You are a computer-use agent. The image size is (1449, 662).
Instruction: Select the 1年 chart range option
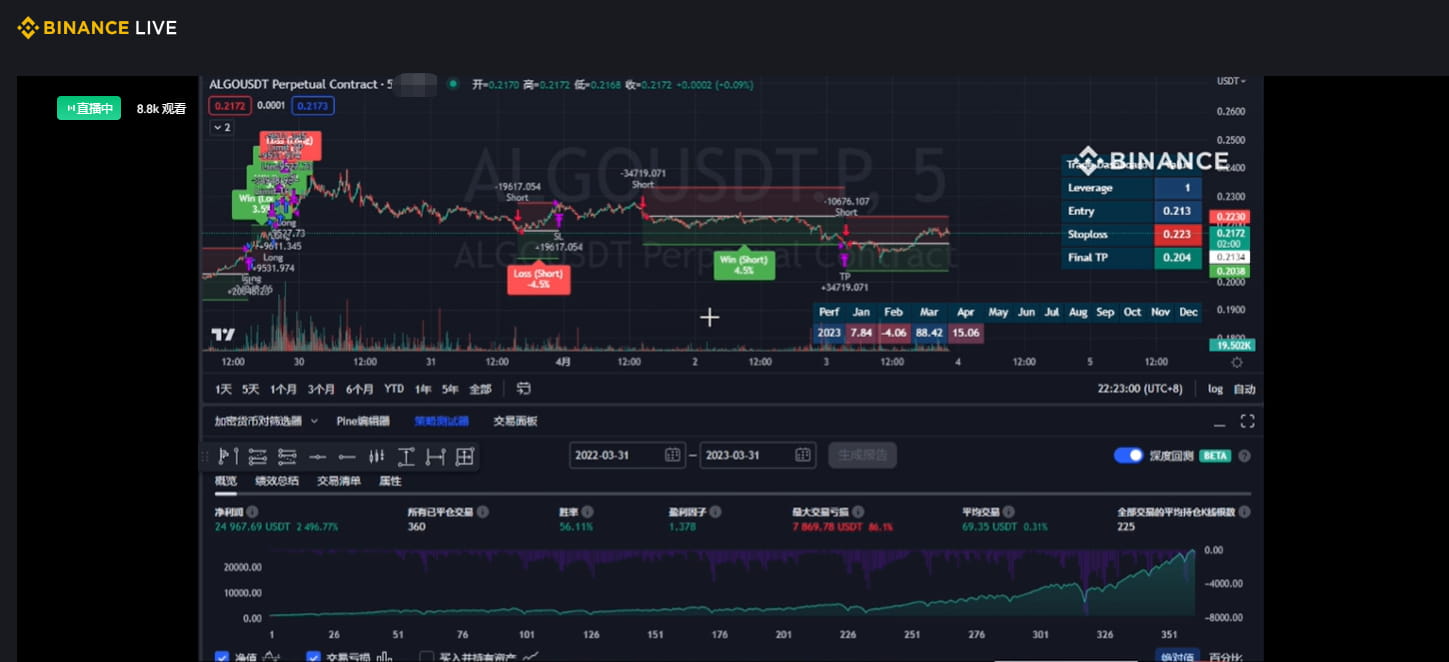click(425, 389)
